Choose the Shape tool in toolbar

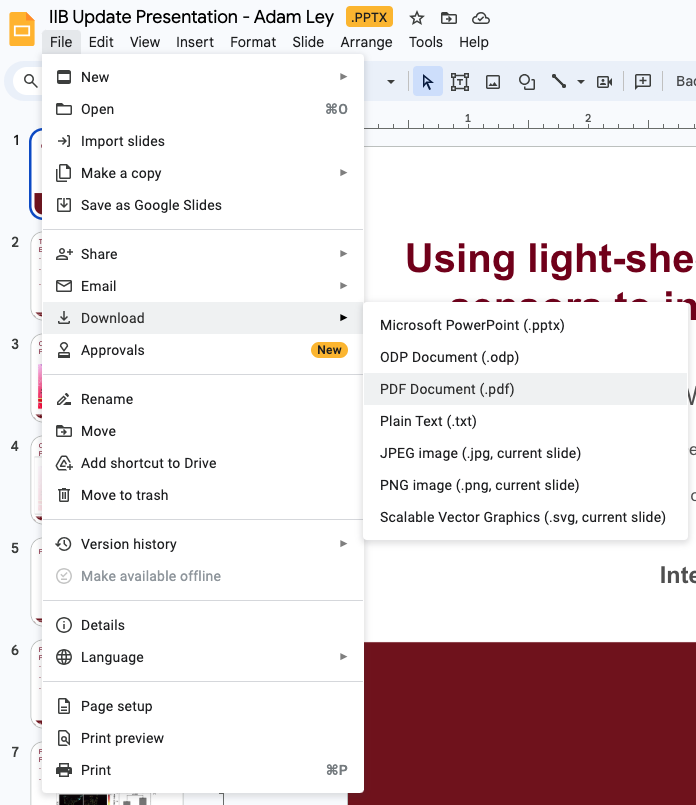tap(527, 82)
